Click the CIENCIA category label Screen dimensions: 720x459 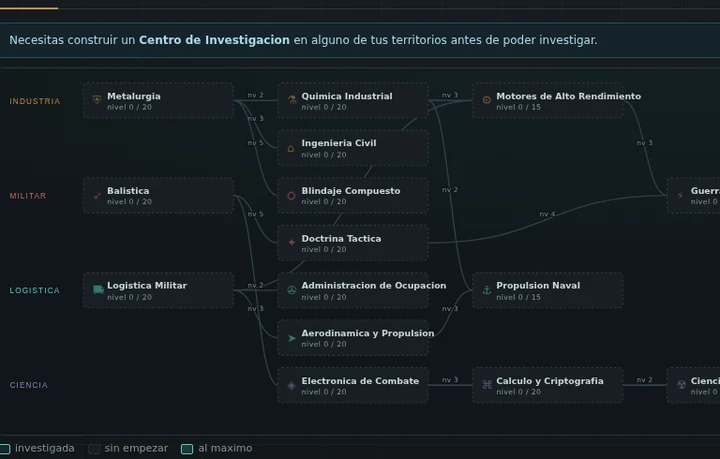28,385
